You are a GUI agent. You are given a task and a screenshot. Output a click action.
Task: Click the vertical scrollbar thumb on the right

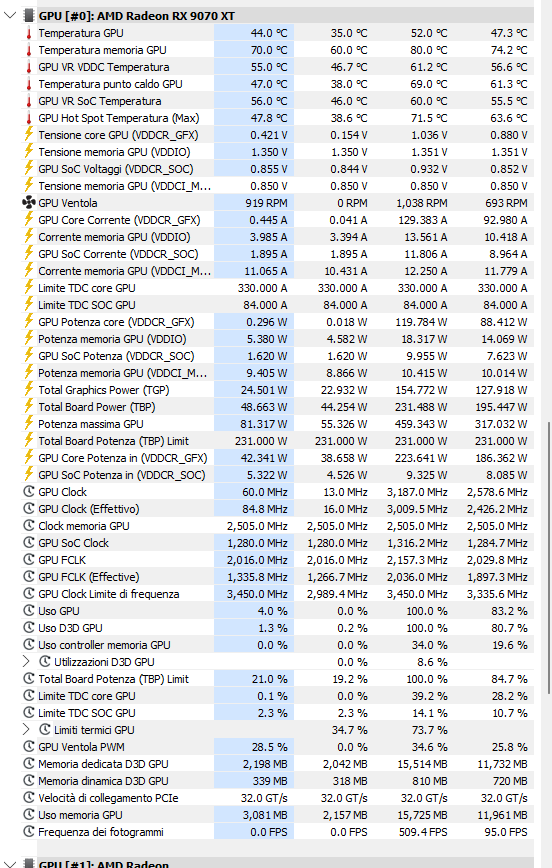pyautogui.click(x=549, y=557)
